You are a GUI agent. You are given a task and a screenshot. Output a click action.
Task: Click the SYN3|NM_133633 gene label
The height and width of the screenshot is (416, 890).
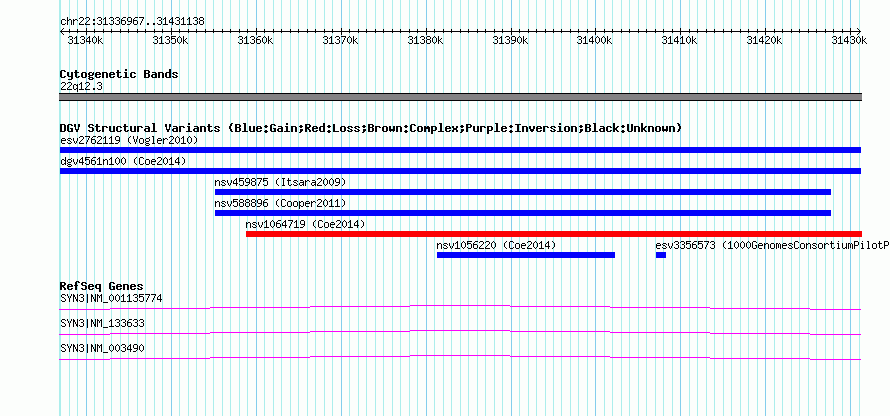click(102, 323)
